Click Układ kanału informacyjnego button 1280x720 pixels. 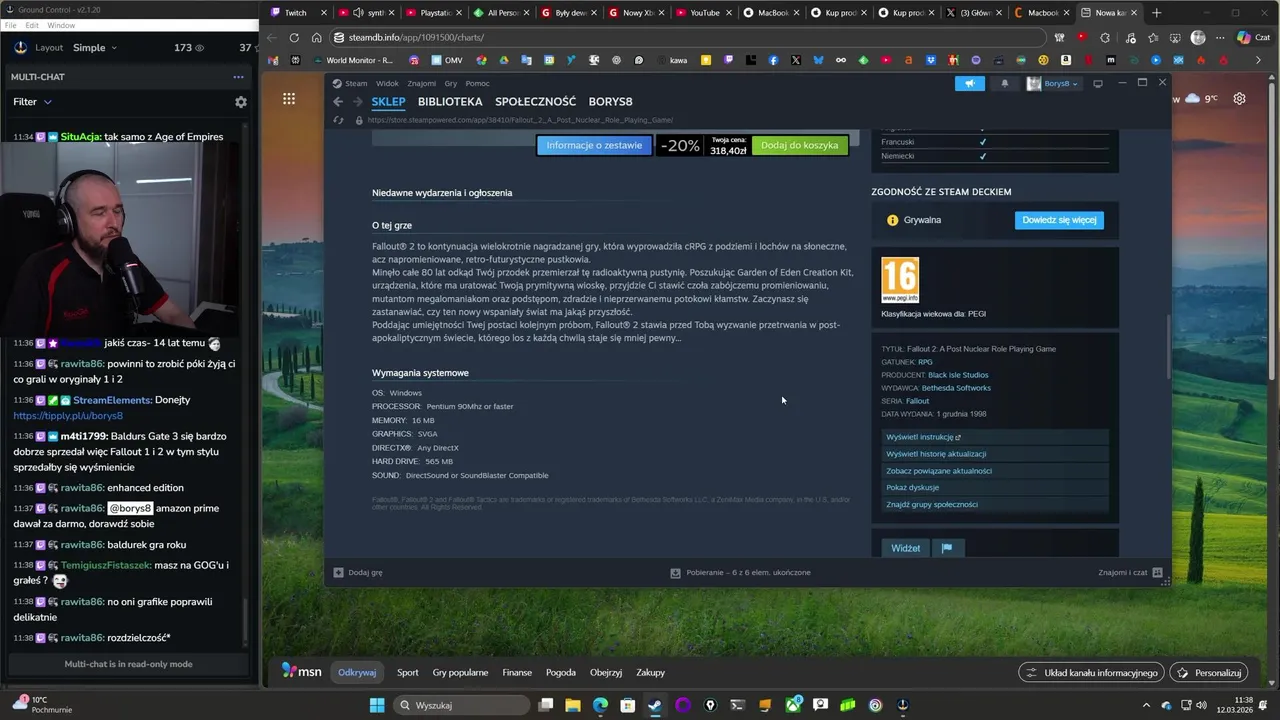[x=1091, y=673]
